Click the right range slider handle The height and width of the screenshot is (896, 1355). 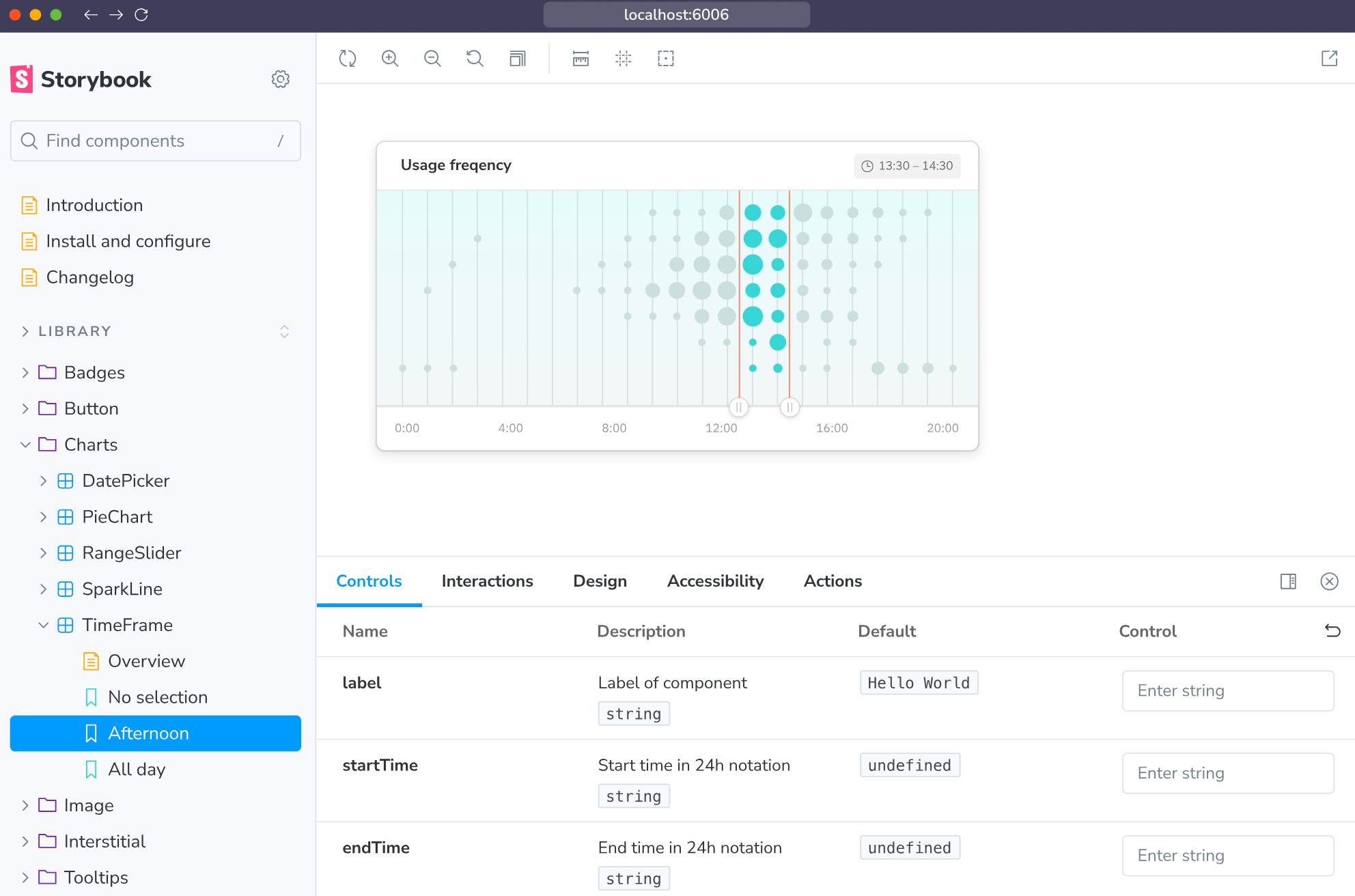tap(790, 408)
